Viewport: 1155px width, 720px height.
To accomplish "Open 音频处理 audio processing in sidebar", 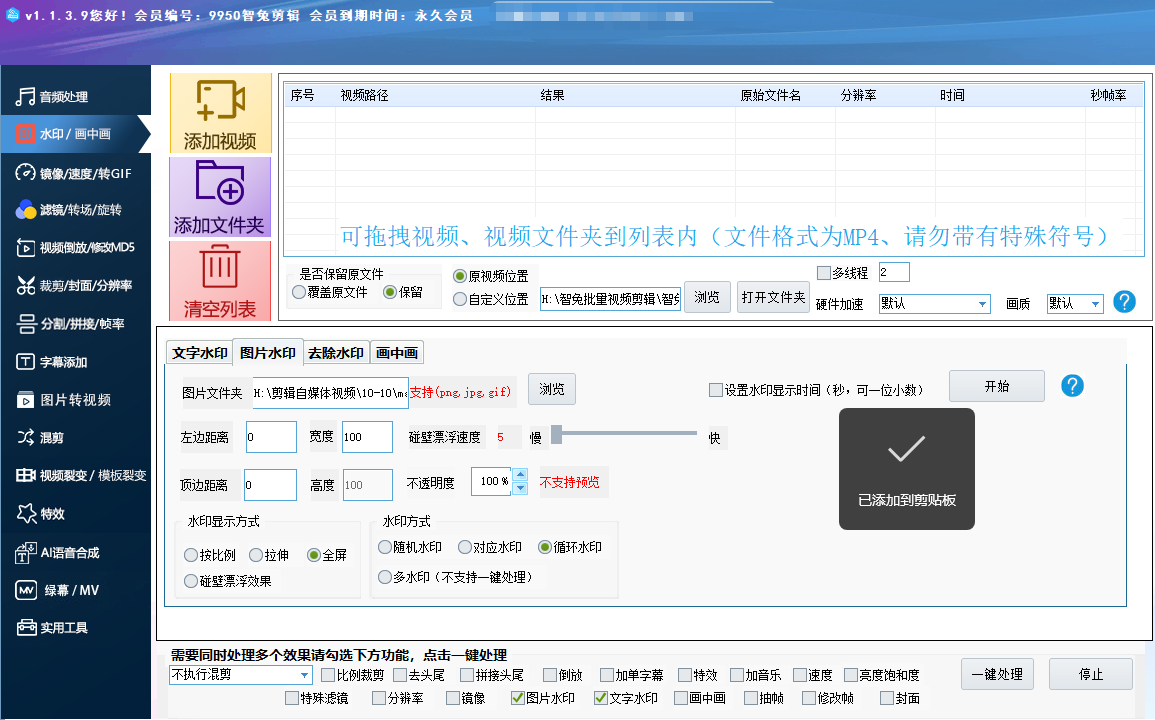I will coord(64,97).
